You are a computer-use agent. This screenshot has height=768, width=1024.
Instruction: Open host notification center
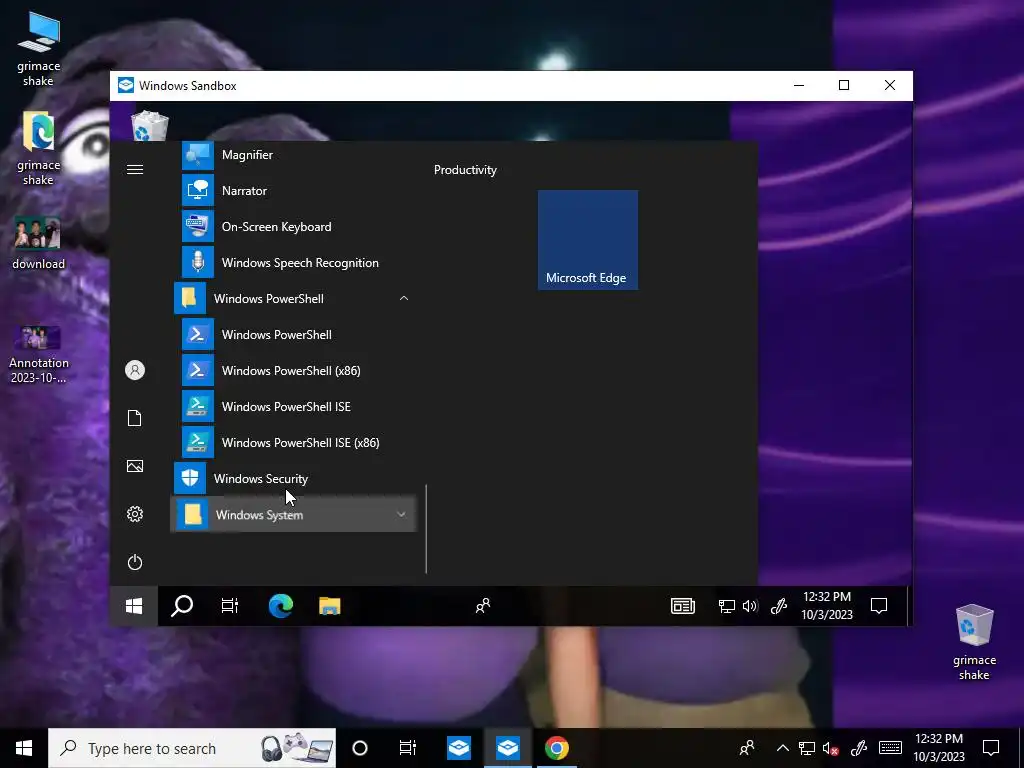pyautogui.click(x=991, y=748)
